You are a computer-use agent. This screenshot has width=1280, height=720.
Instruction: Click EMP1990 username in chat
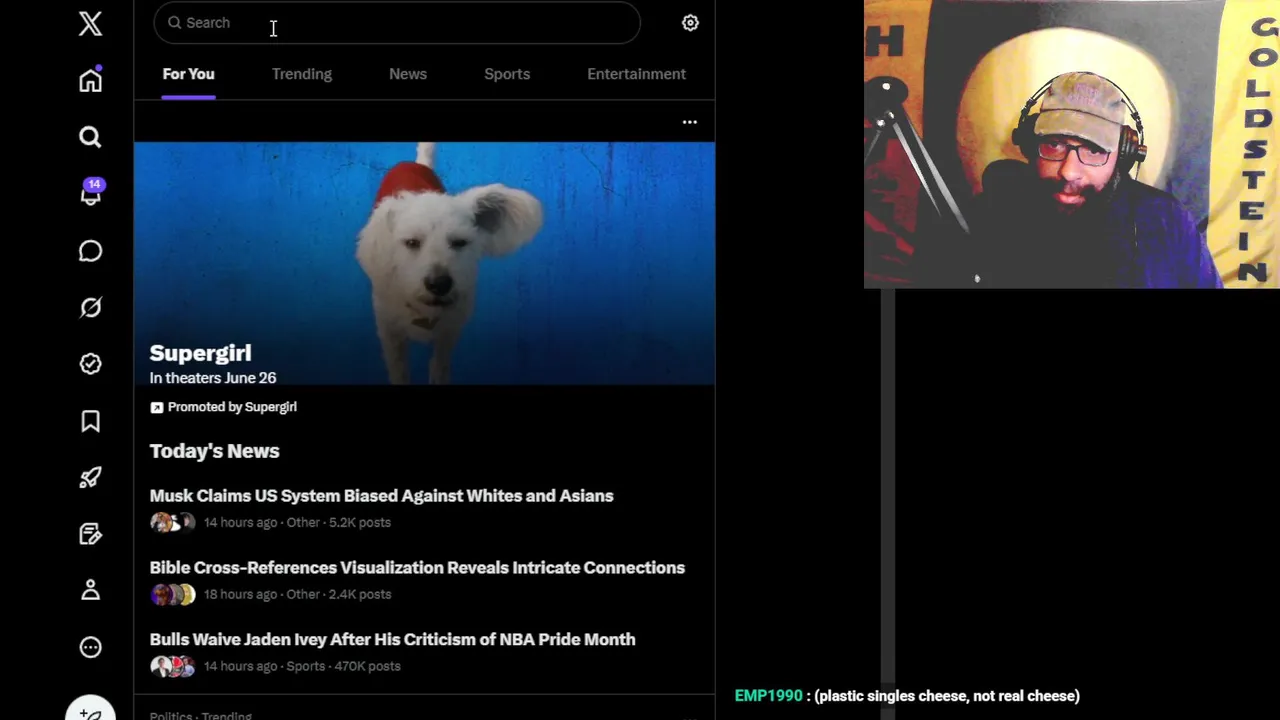pyautogui.click(x=768, y=696)
